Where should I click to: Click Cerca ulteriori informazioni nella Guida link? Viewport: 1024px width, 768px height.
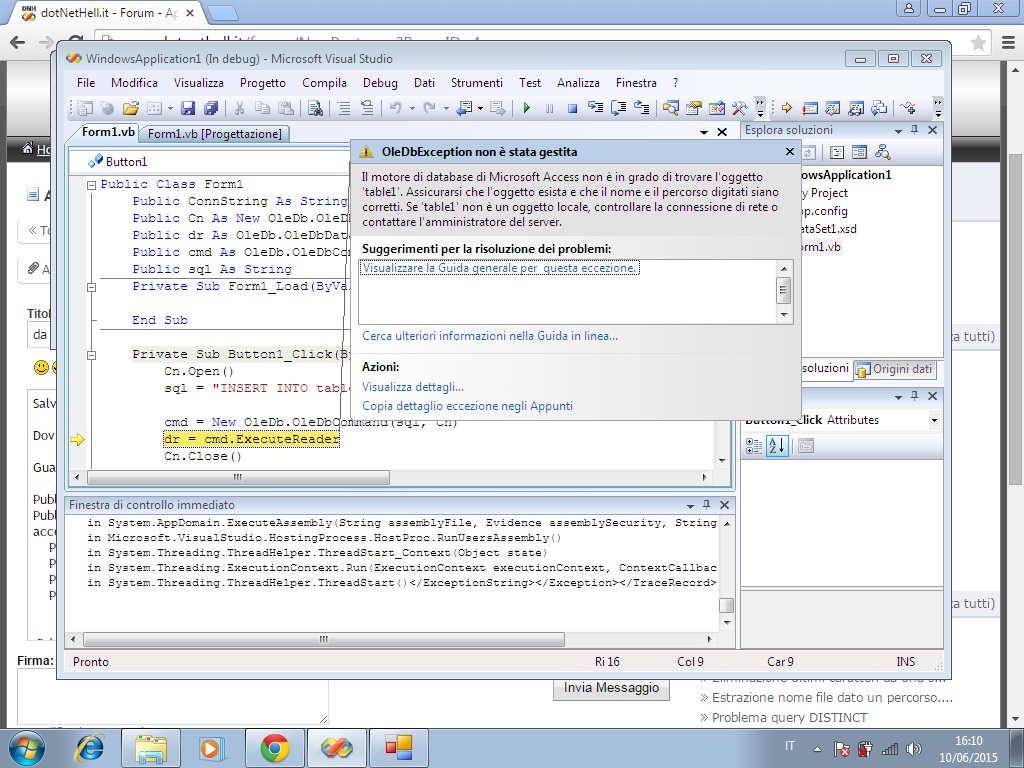point(490,336)
